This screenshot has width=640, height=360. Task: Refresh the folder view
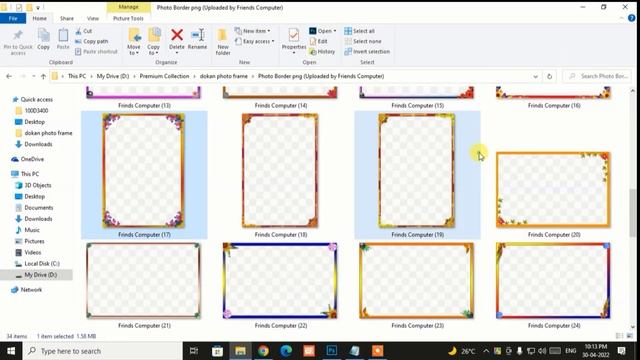pos(549,76)
